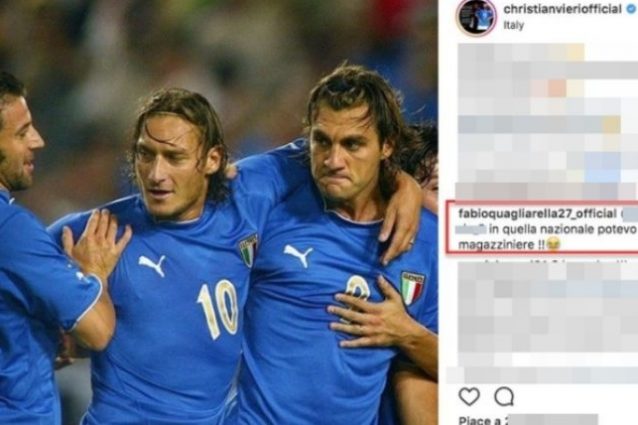Open the main photo of players in blue
Viewport: 638px width, 425px height.
click(218, 212)
